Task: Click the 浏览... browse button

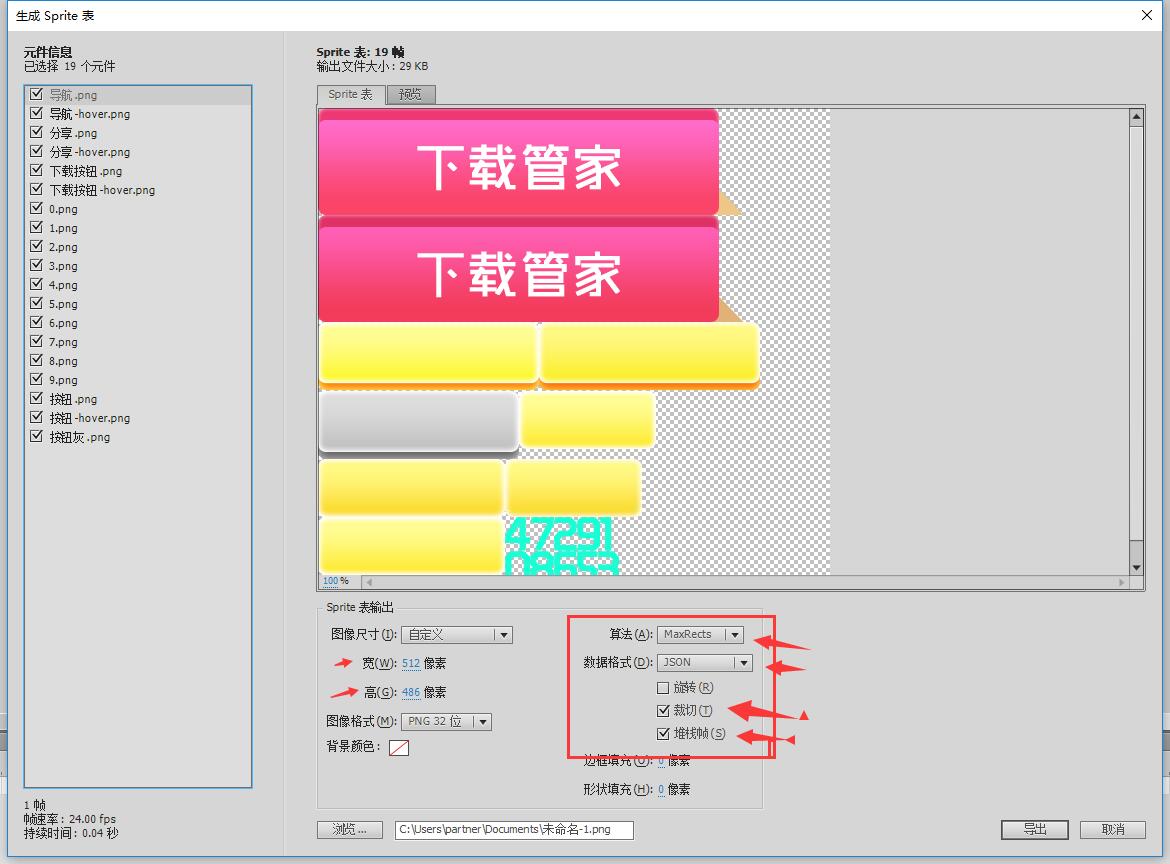Action: point(350,830)
